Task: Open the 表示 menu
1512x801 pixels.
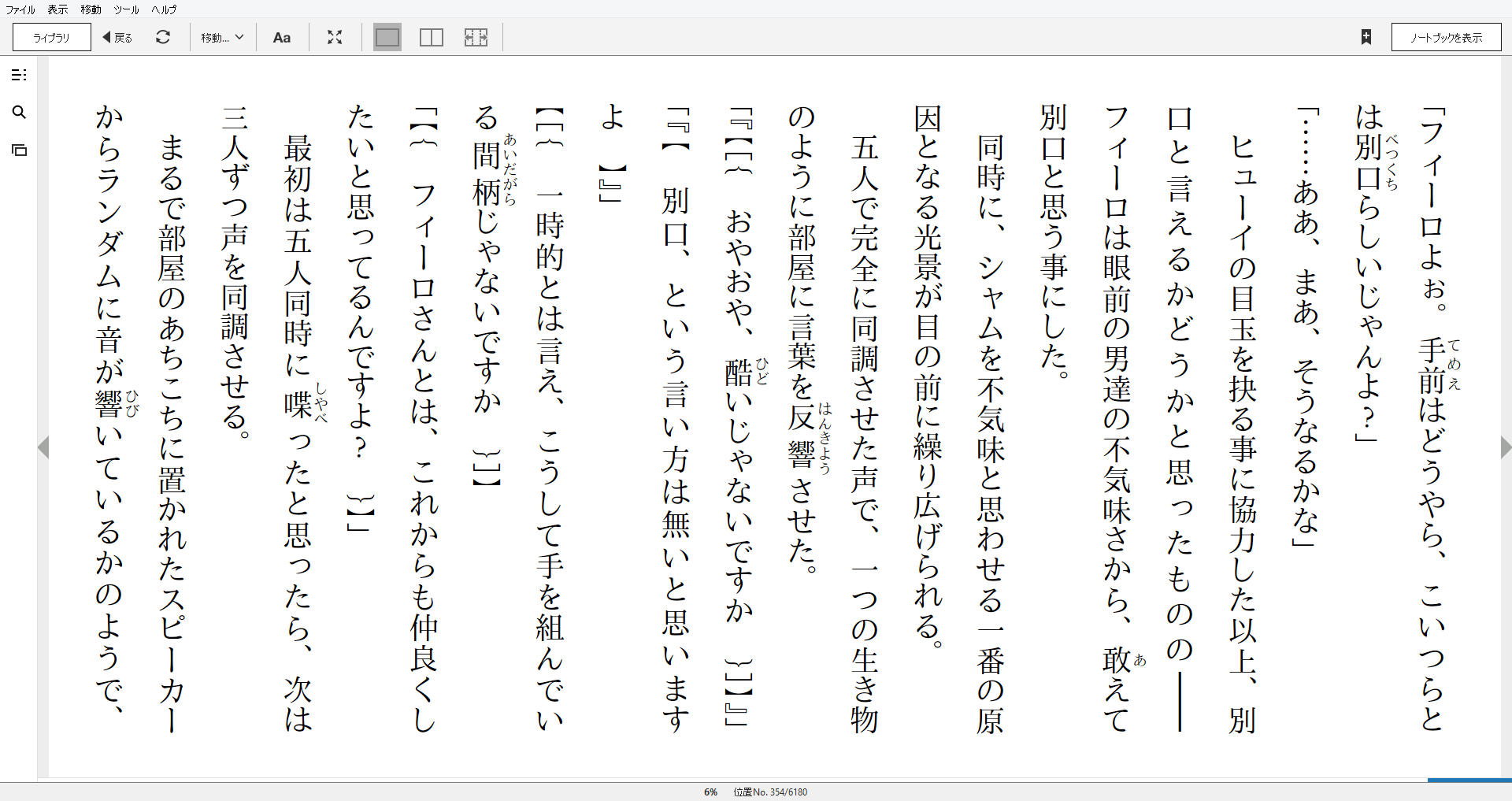Action: [x=57, y=9]
